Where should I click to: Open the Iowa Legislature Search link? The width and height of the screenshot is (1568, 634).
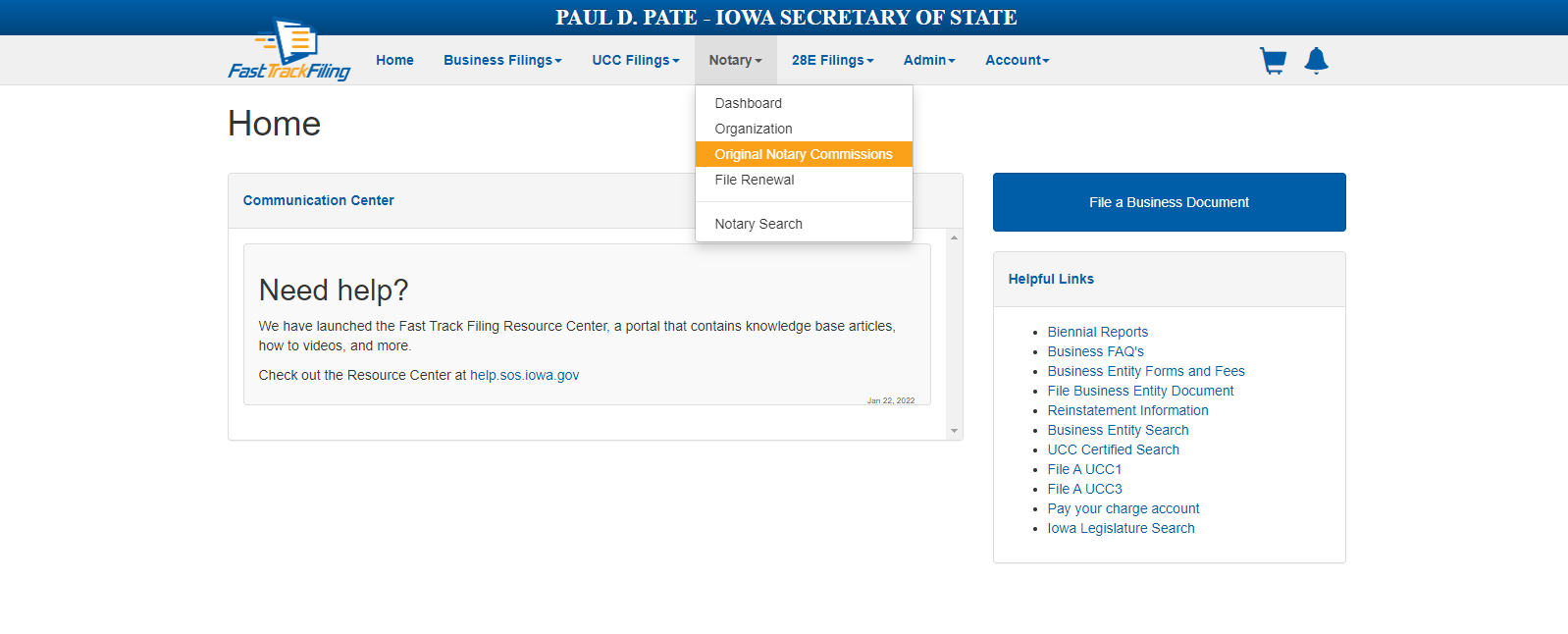coord(1121,528)
